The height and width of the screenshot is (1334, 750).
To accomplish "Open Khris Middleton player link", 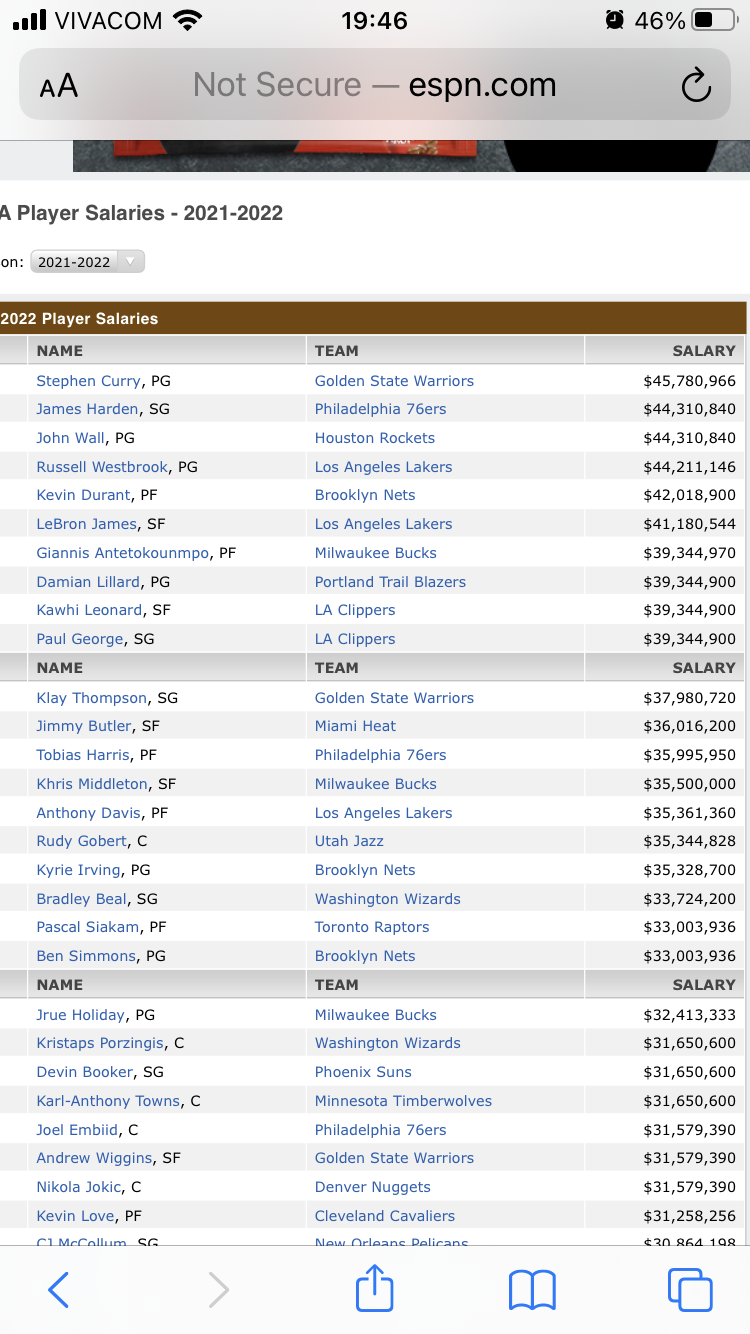I will pos(92,784).
